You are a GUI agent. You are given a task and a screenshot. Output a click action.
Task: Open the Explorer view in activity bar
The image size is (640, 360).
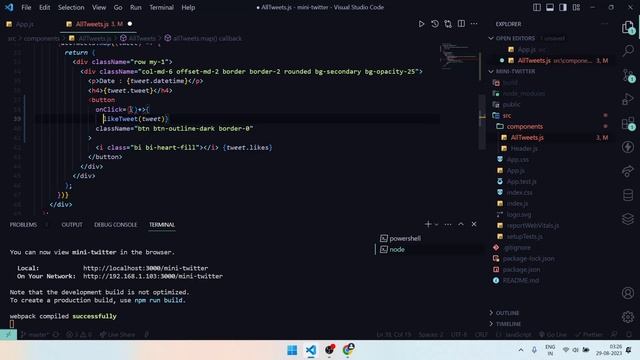point(628,27)
